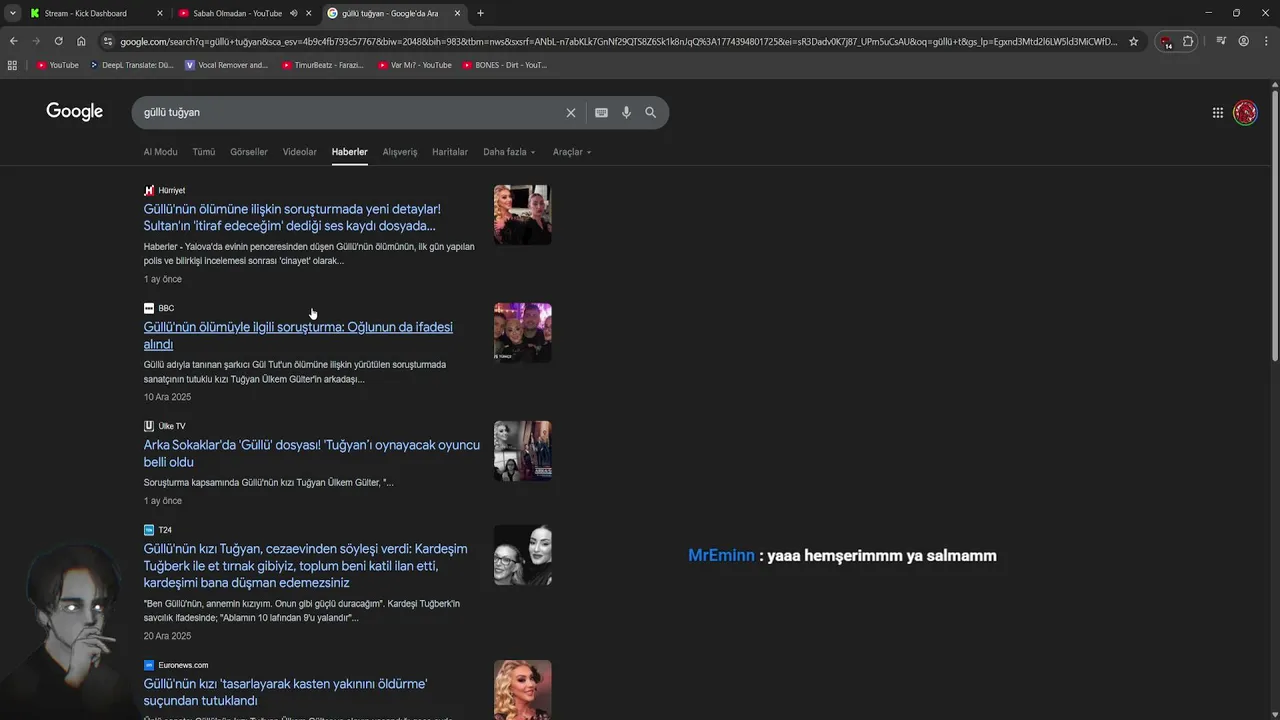Click the '10 Ara 2025' date text
The height and width of the screenshot is (720, 1280).
pos(167,397)
